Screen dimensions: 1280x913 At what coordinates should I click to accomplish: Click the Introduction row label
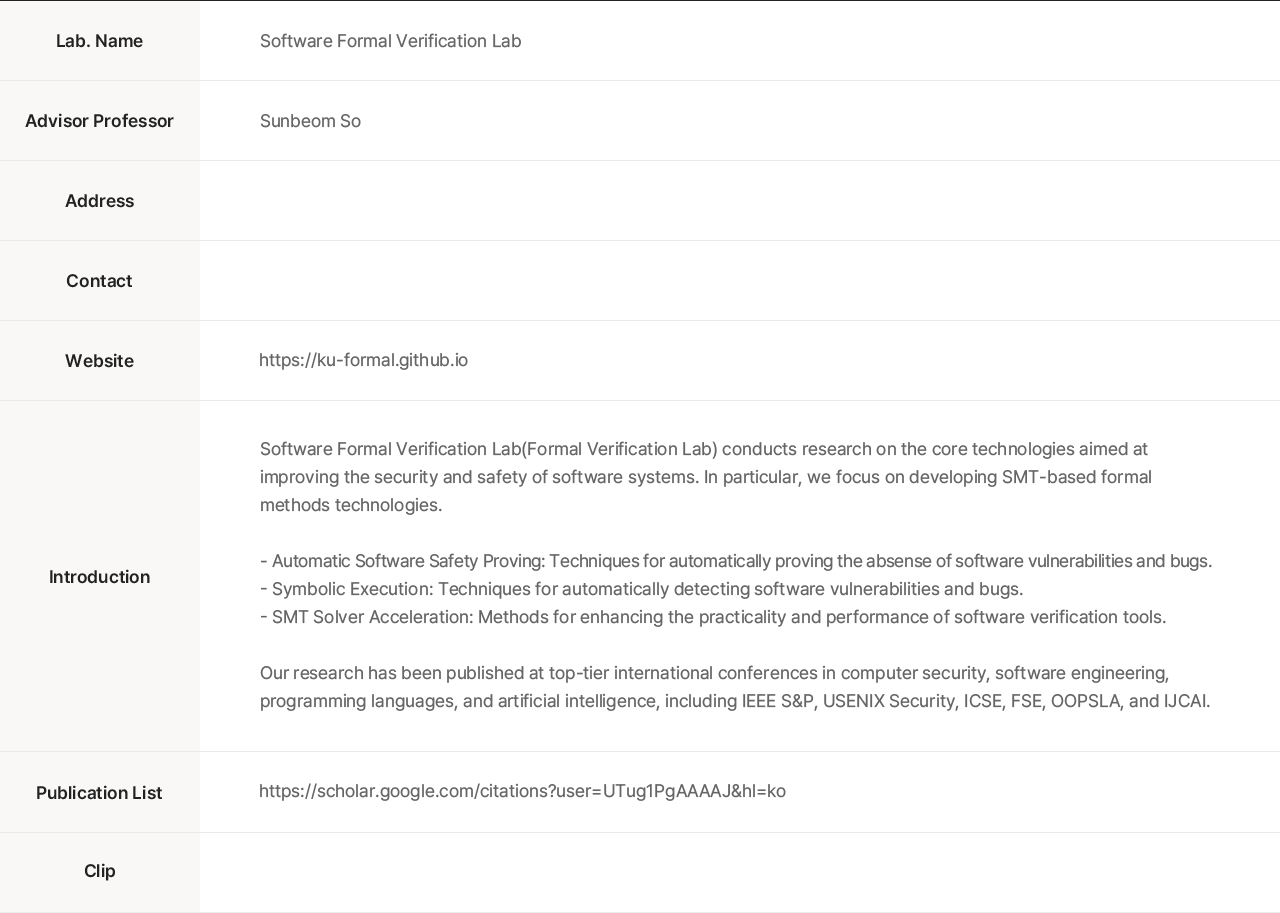pos(99,577)
